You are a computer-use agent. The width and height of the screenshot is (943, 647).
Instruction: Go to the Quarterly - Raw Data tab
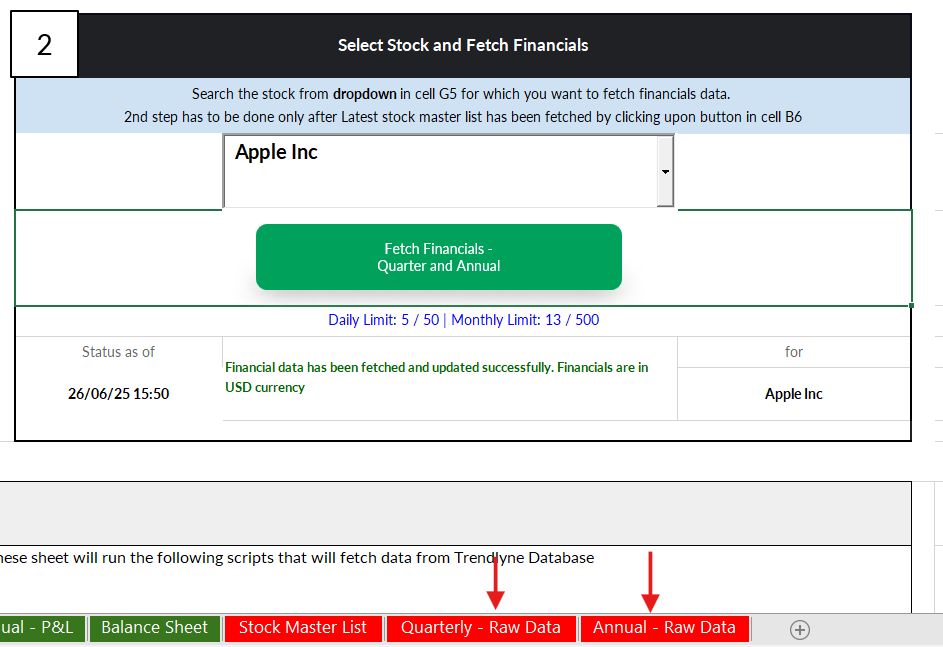(481, 628)
